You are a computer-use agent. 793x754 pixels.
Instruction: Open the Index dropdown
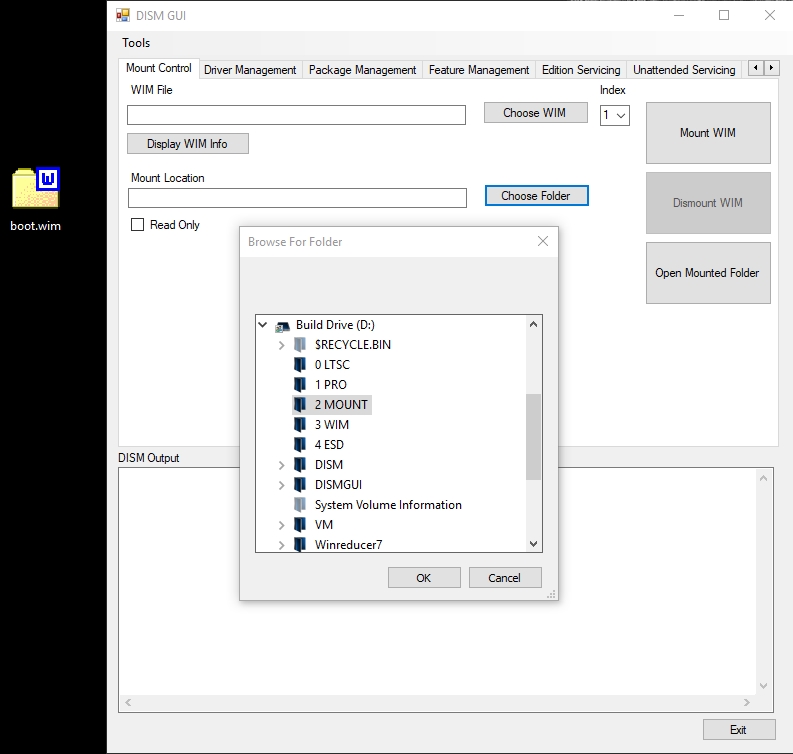pos(614,115)
